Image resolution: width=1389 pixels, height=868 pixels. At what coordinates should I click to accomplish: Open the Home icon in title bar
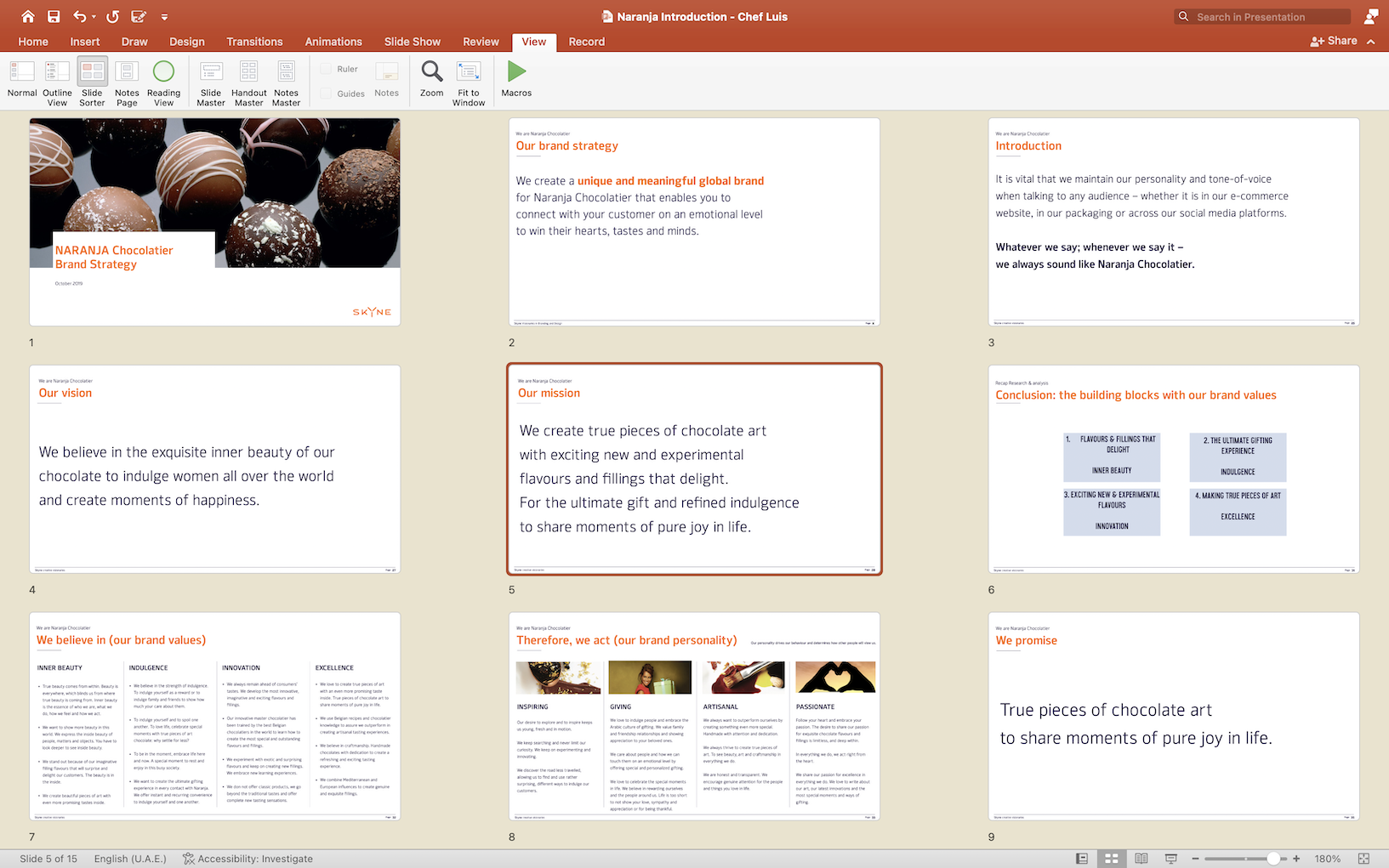pos(28,16)
